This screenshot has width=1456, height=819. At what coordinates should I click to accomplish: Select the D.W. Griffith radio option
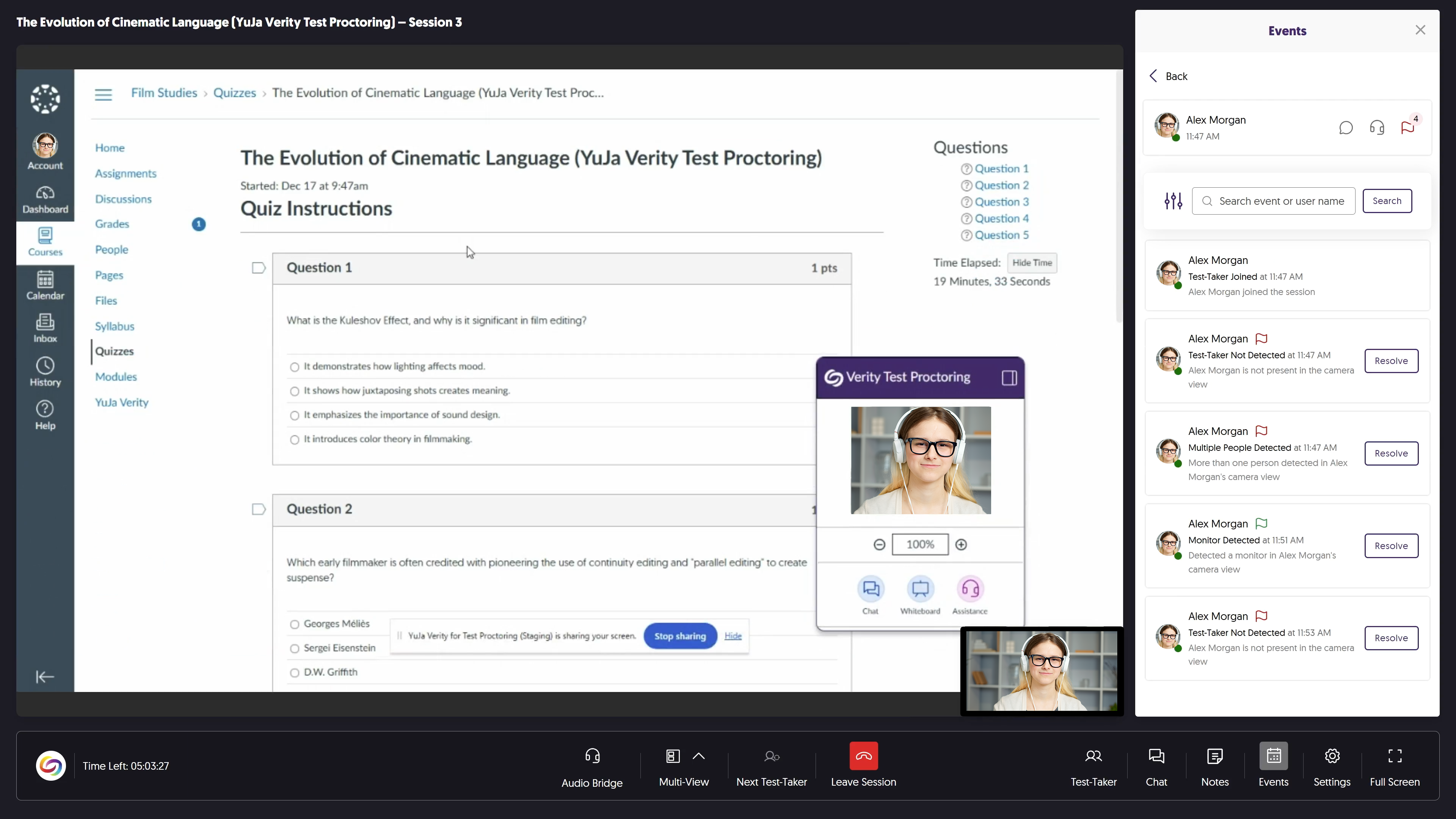click(x=295, y=673)
